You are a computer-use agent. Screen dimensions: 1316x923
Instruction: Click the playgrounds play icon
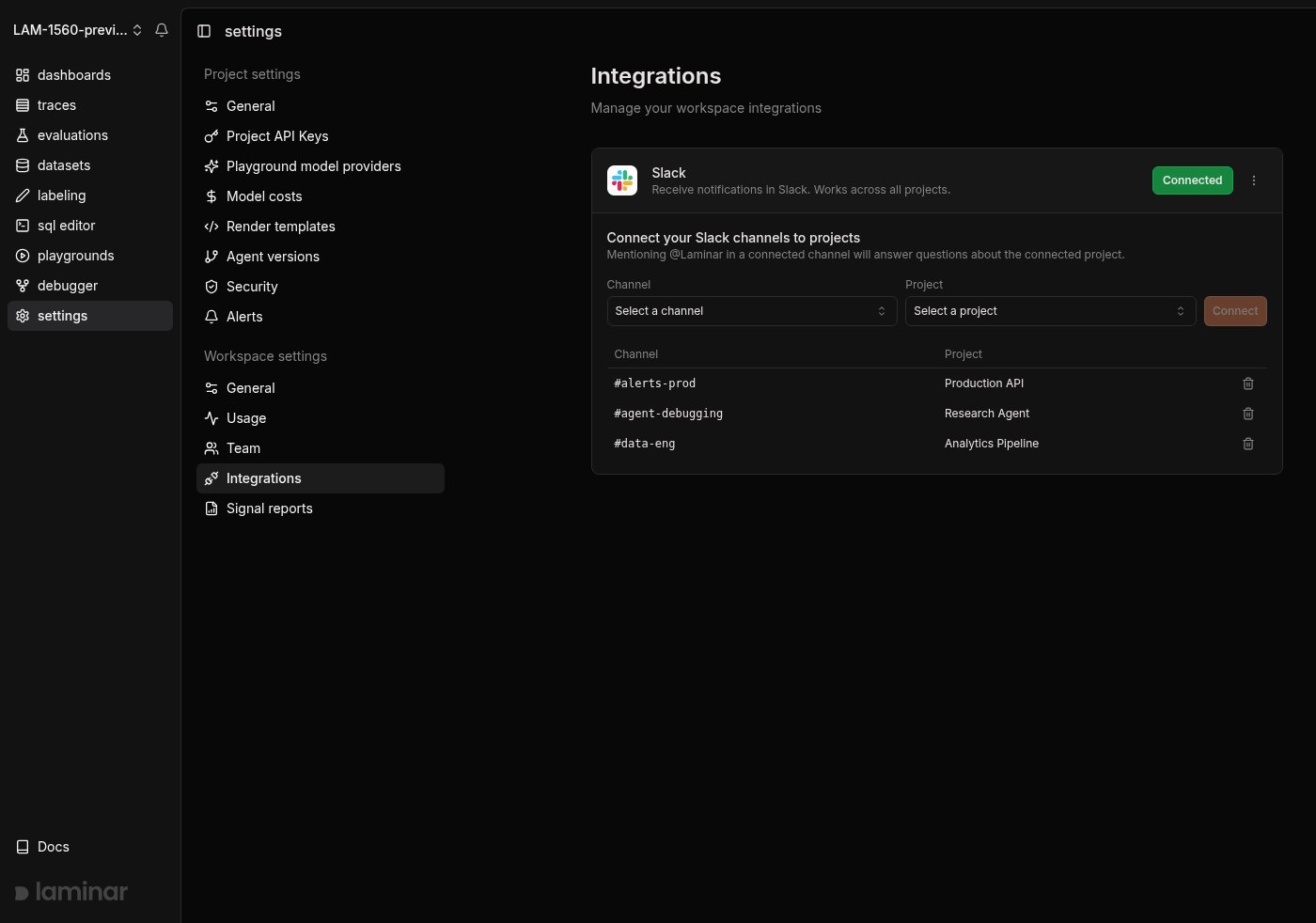click(x=23, y=256)
